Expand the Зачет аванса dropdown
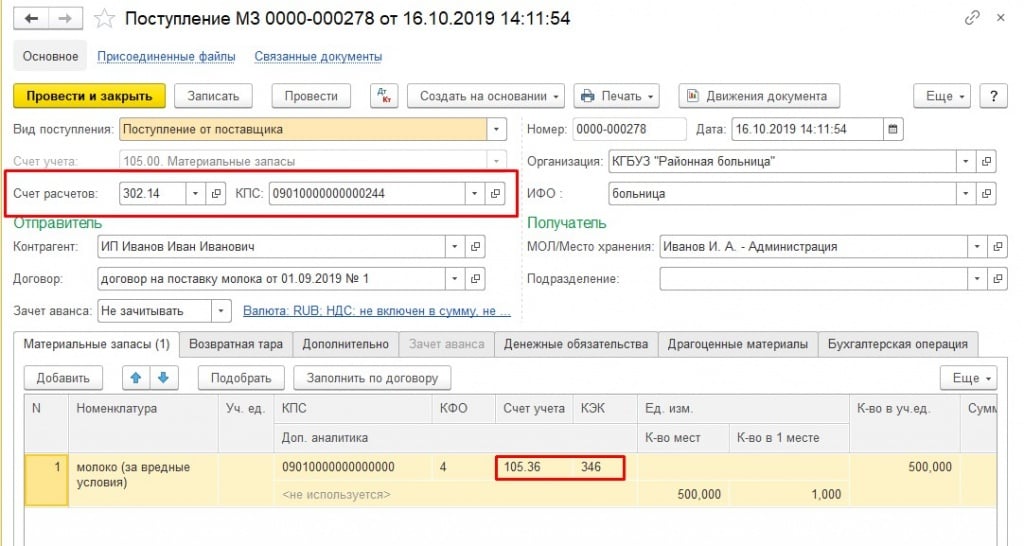The image size is (1024, 546). [220, 311]
